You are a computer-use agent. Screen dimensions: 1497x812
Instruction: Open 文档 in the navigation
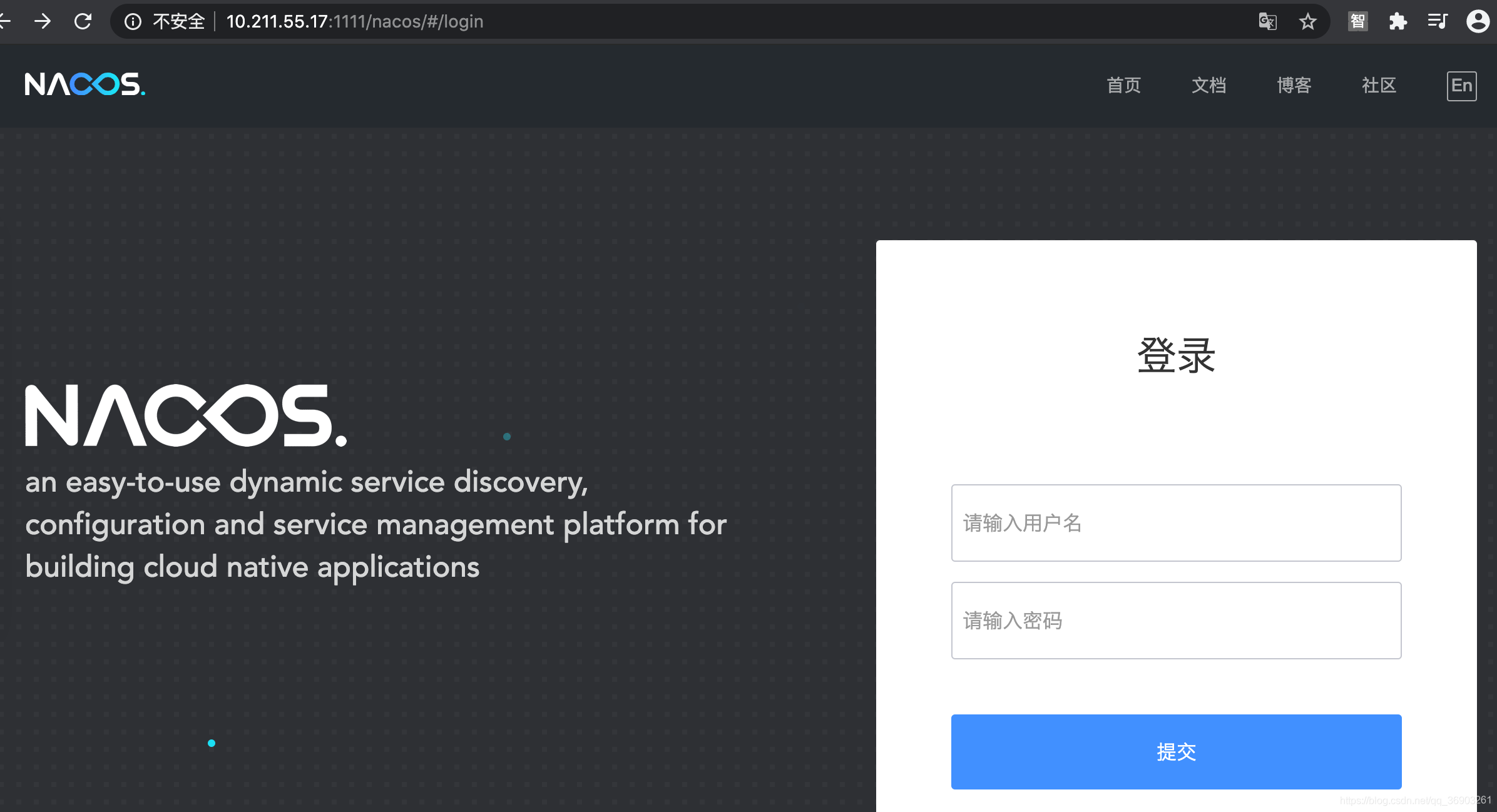(x=1209, y=85)
